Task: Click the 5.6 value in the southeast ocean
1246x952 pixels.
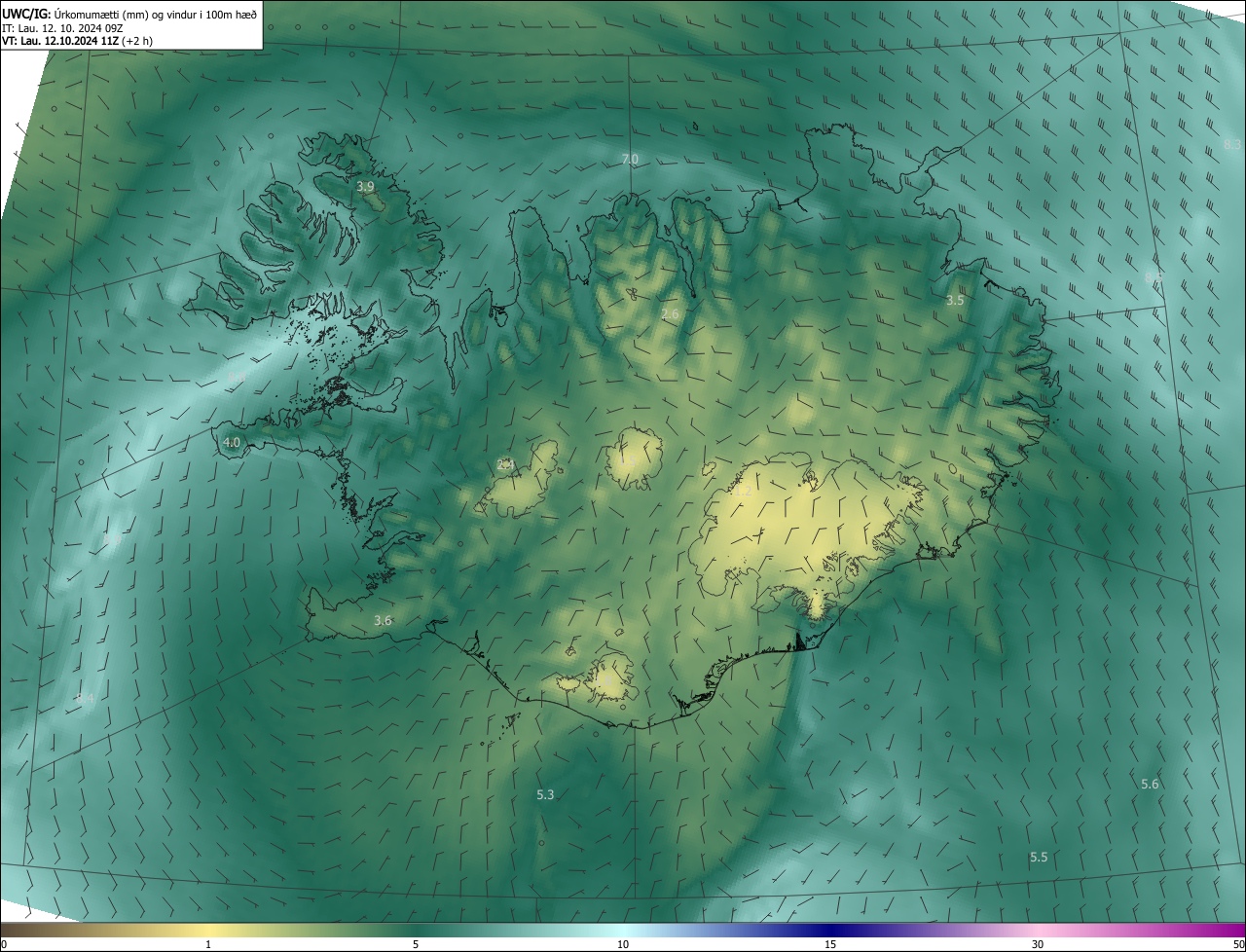Action: pos(1150,785)
